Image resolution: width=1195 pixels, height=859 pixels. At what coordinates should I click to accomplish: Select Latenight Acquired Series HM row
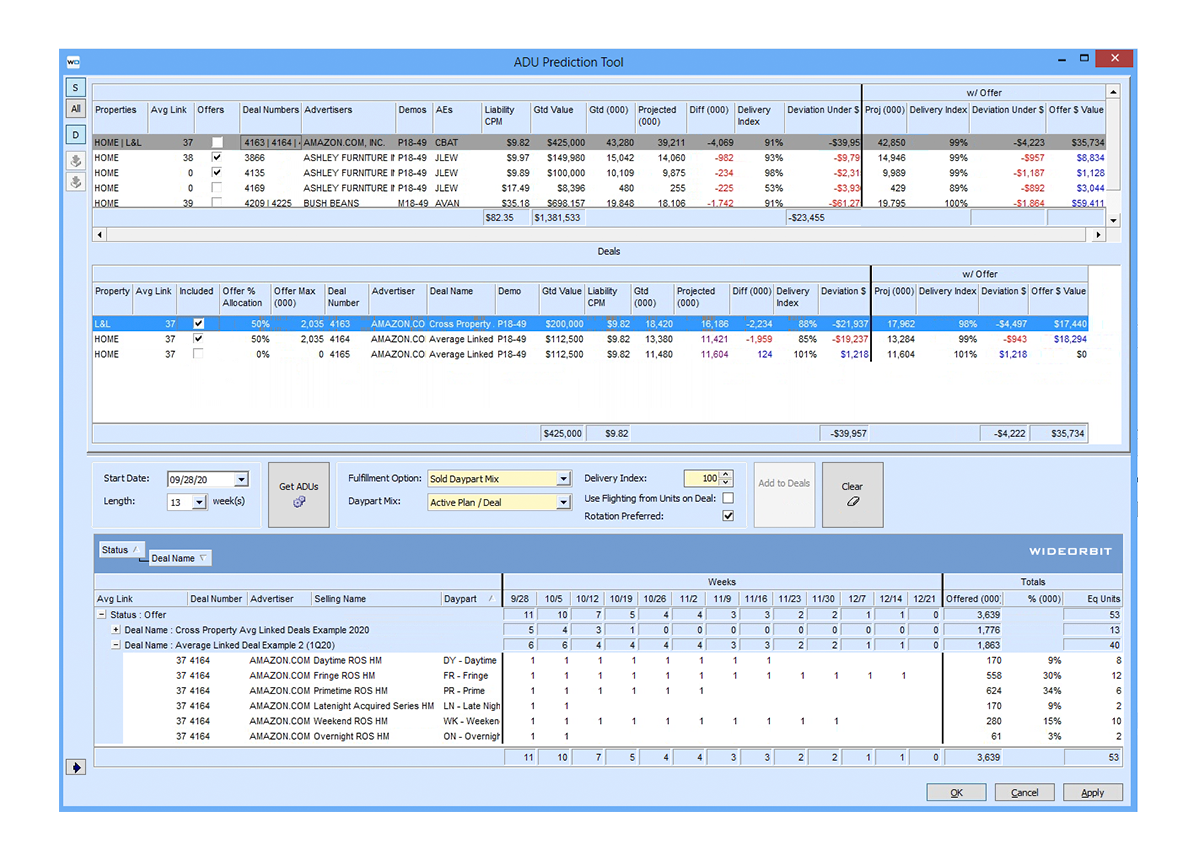pos(623,706)
